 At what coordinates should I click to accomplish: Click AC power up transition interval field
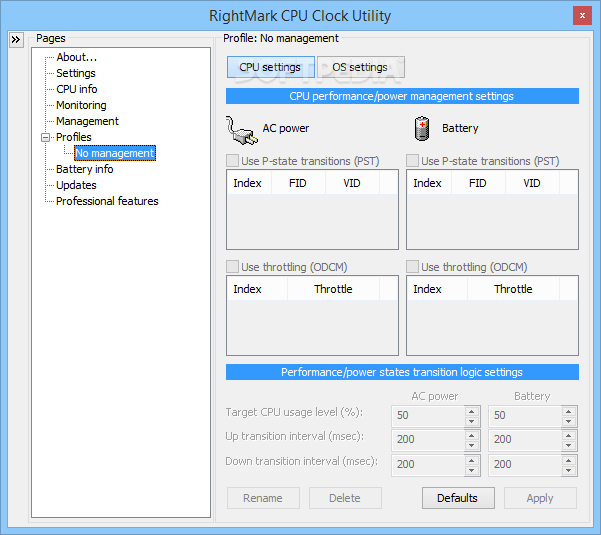(x=428, y=440)
